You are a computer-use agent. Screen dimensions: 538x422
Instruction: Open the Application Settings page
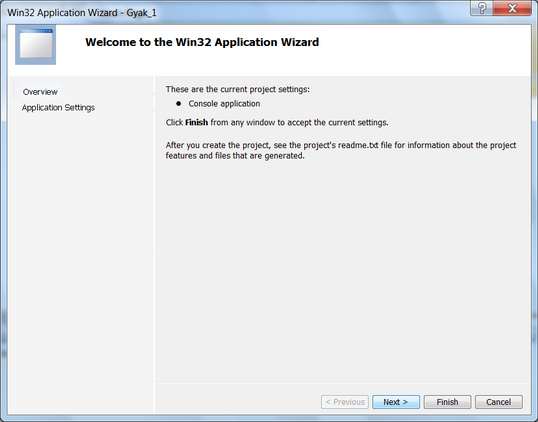[x=58, y=108]
